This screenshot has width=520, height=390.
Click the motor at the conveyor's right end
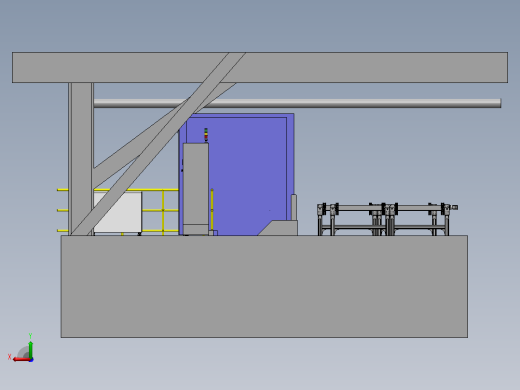pos(454,207)
